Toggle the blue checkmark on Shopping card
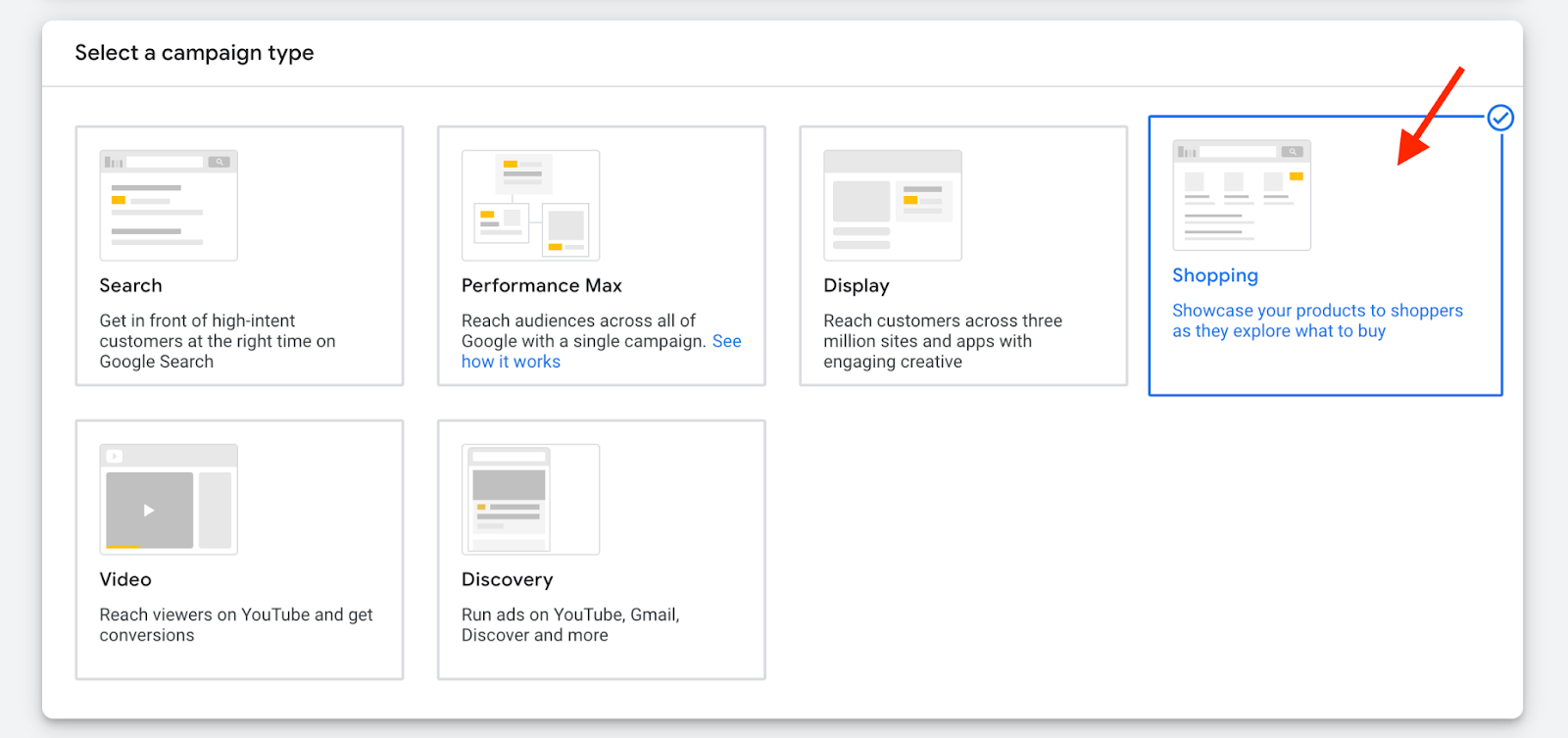The image size is (1568, 738). tap(1500, 118)
